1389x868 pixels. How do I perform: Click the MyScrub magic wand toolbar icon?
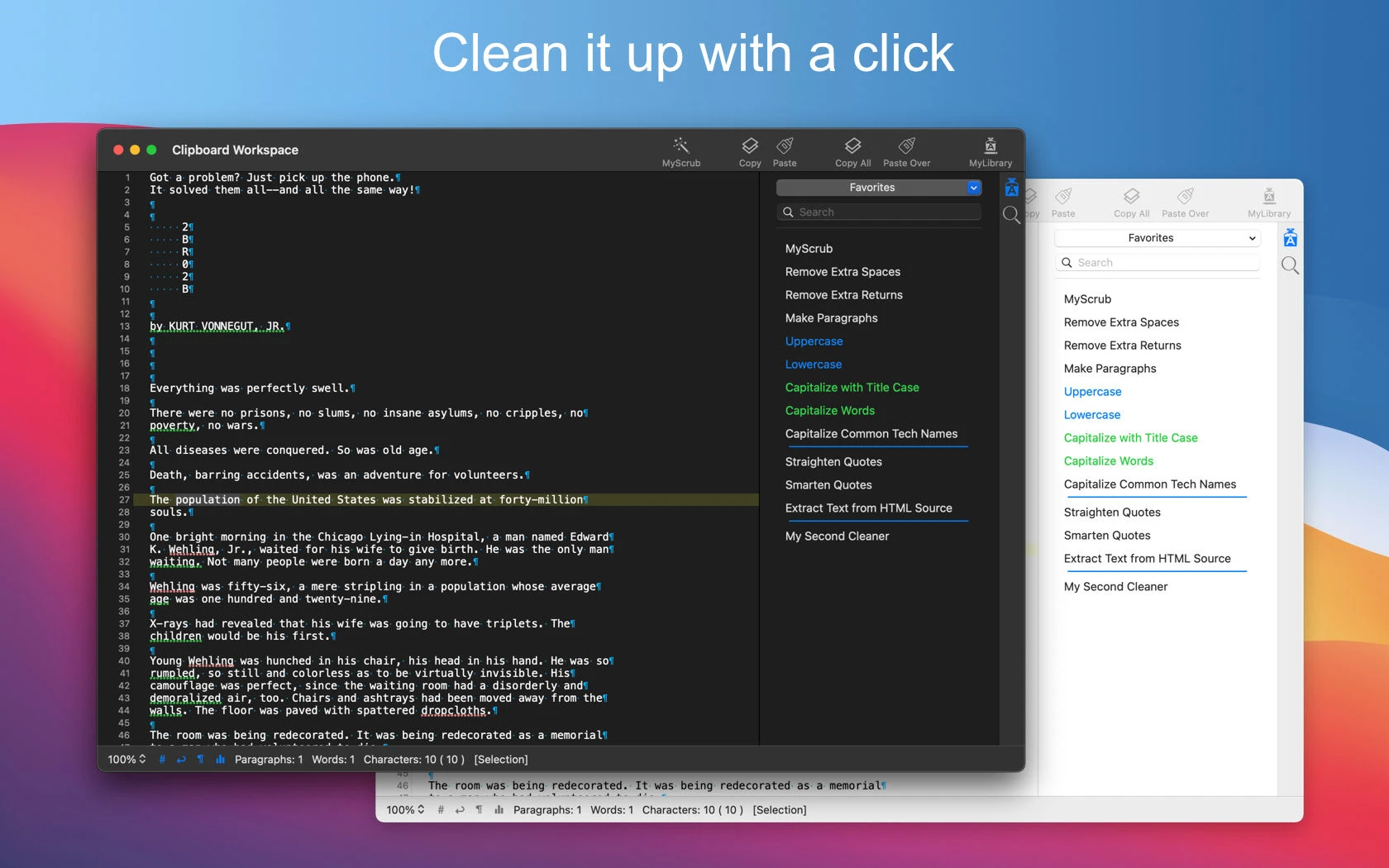coord(680,146)
